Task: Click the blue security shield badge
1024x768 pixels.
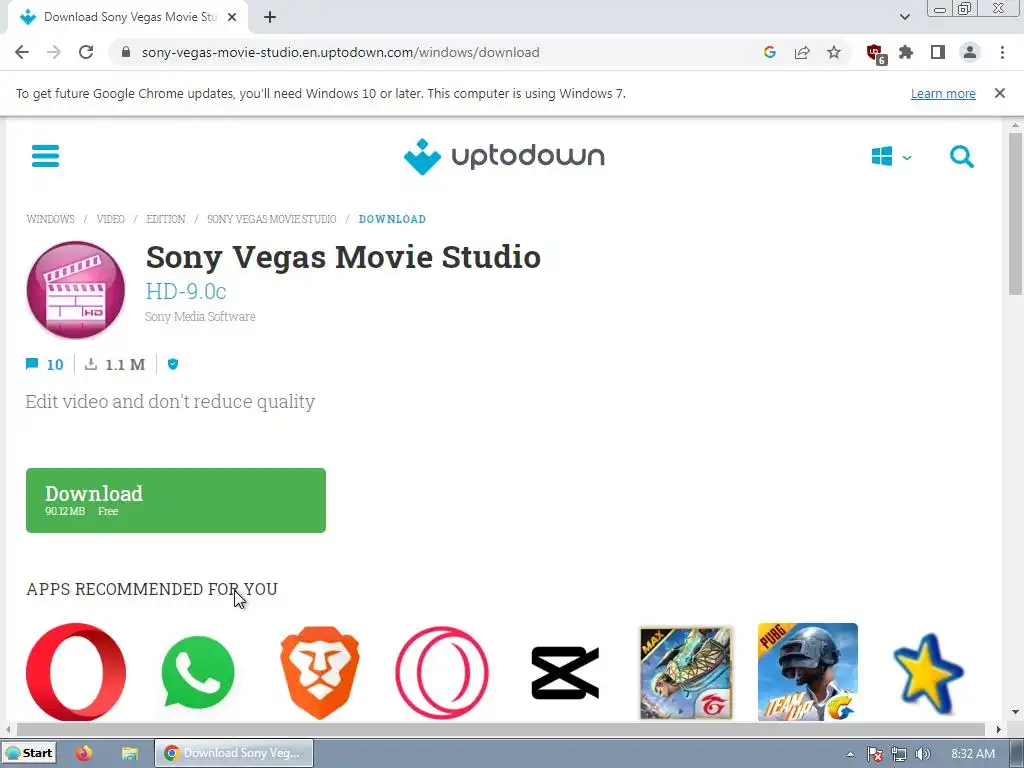Action: point(173,364)
